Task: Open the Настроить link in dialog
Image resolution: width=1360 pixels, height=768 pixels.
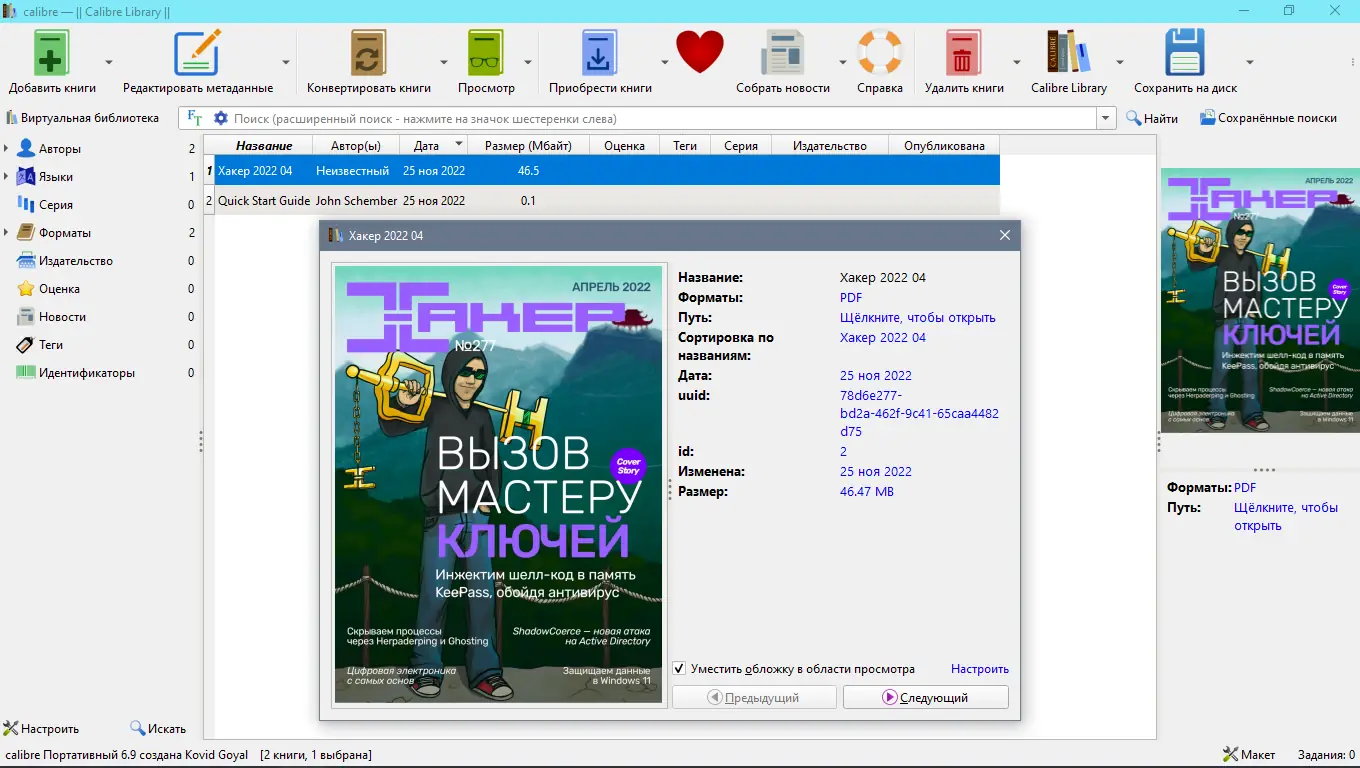Action: coord(980,669)
